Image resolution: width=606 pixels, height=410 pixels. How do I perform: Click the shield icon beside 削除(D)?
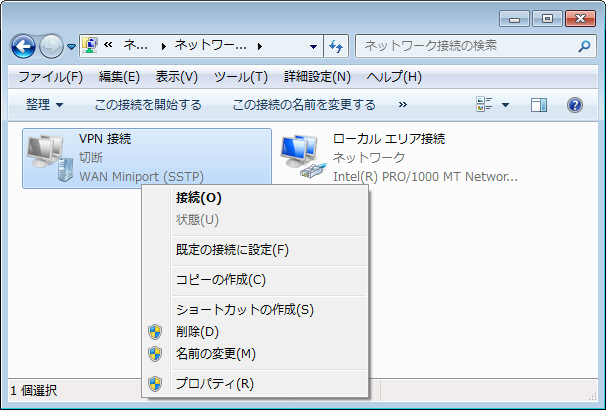(155, 332)
